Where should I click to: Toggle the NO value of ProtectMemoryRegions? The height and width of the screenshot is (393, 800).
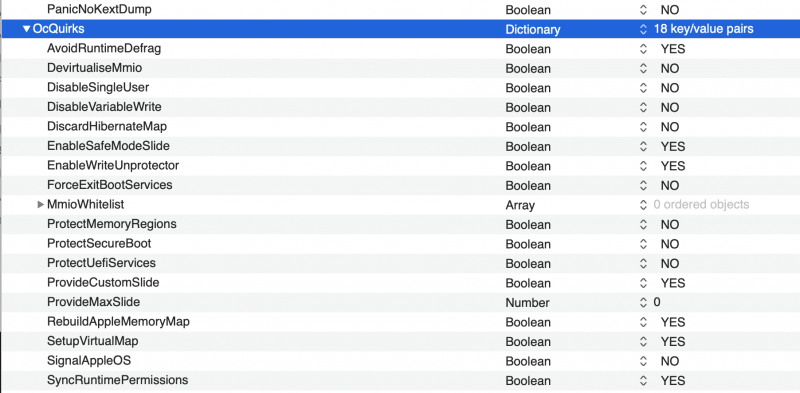(669, 225)
